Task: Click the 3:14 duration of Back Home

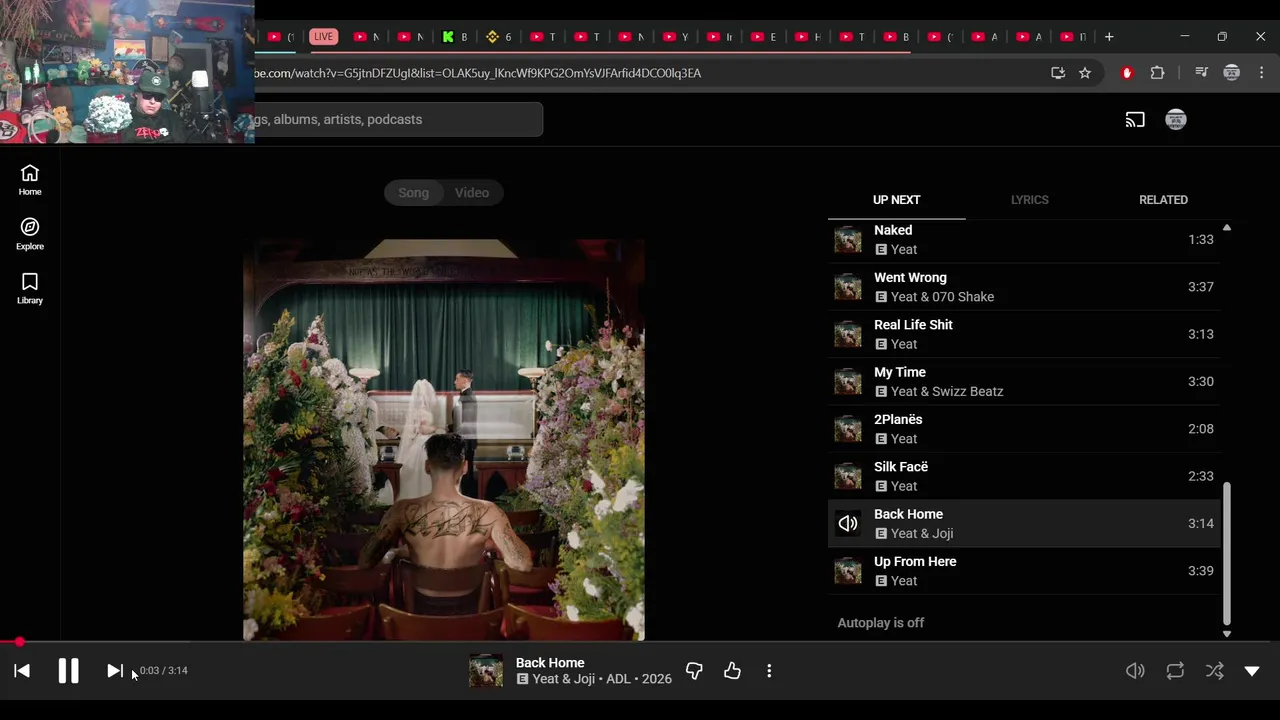Action: click(x=1200, y=524)
